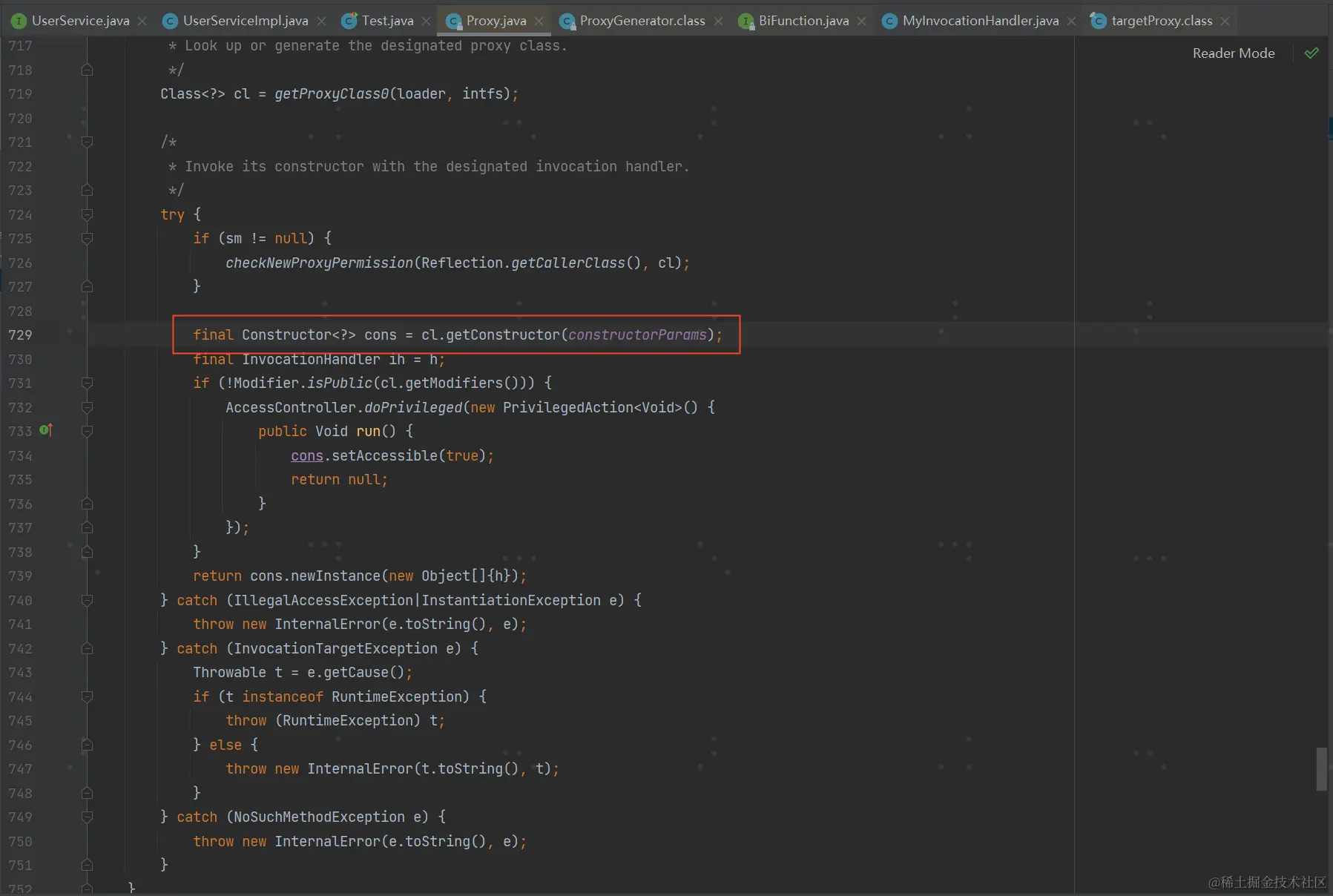
Task: Click line number 719 in the gutter
Action: point(20,94)
